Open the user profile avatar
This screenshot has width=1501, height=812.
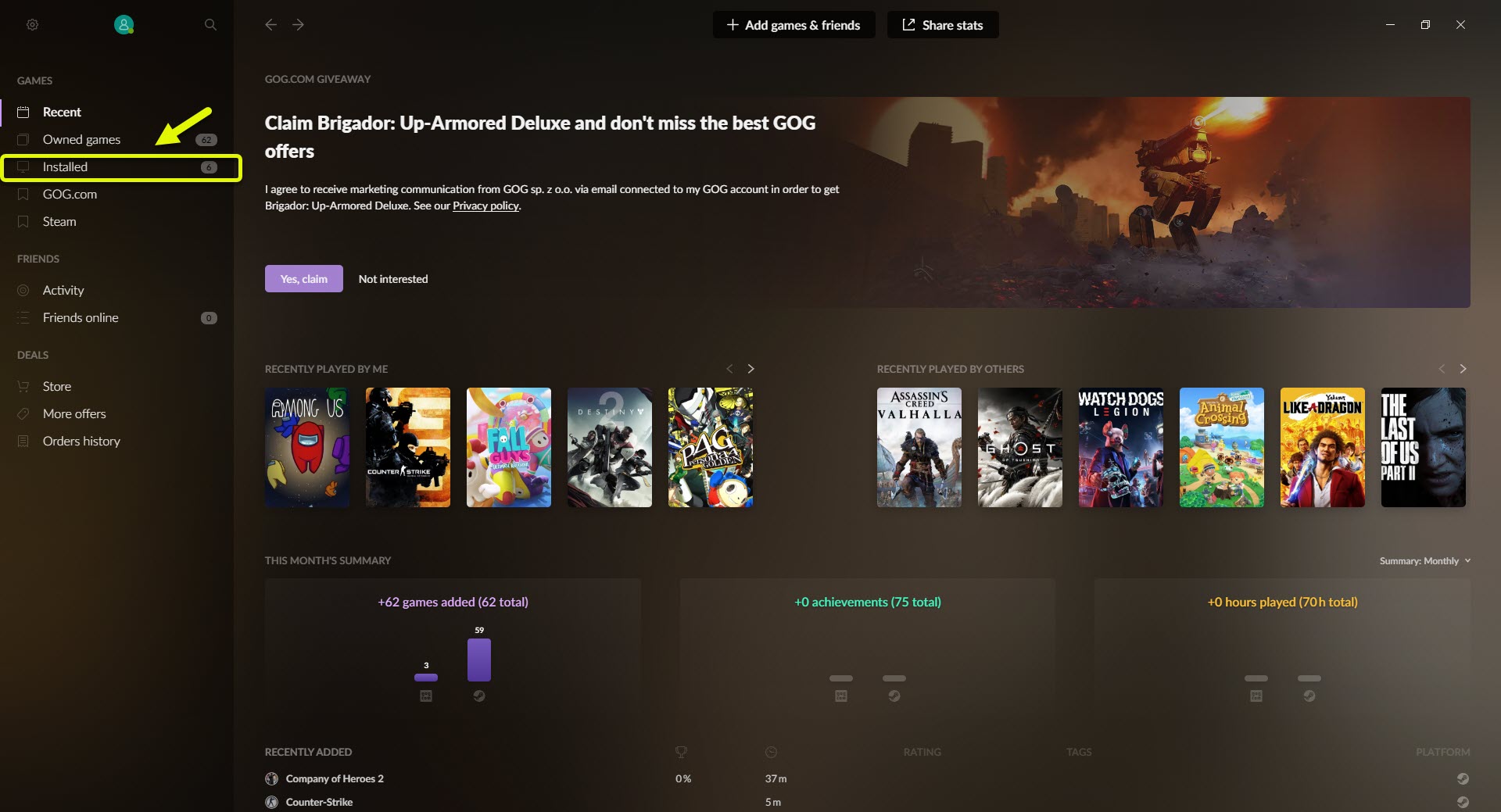coord(124,25)
